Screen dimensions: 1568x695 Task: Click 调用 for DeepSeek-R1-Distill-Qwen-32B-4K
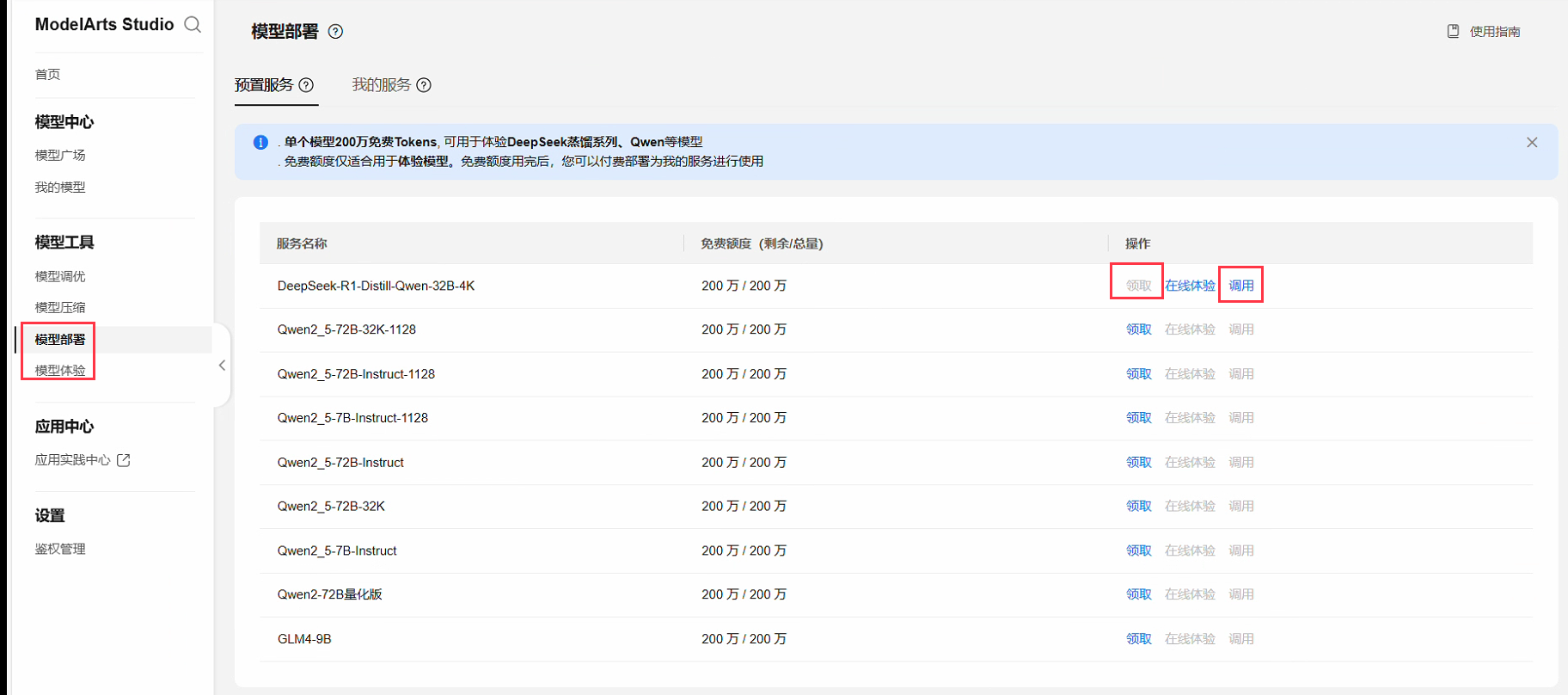pyautogui.click(x=1241, y=286)
